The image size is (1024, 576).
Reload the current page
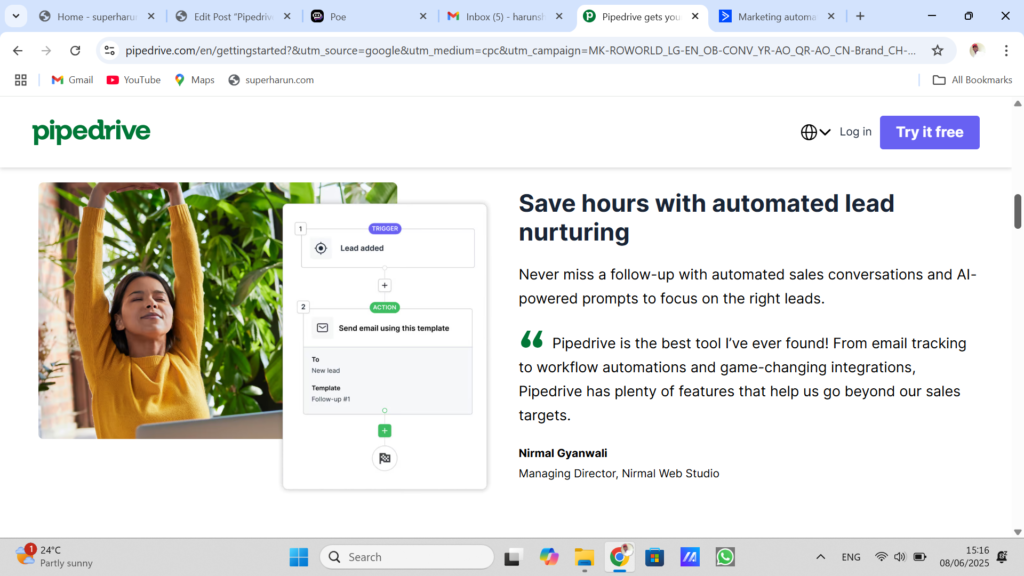75,50
